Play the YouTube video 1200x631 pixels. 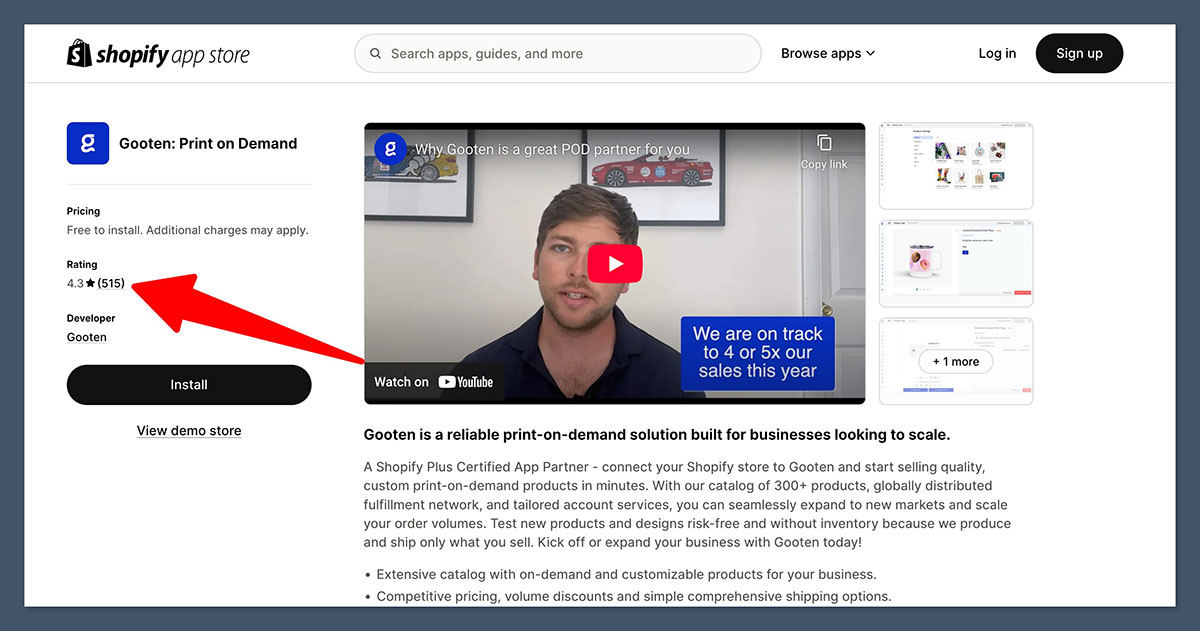click(x=614, y=264)
